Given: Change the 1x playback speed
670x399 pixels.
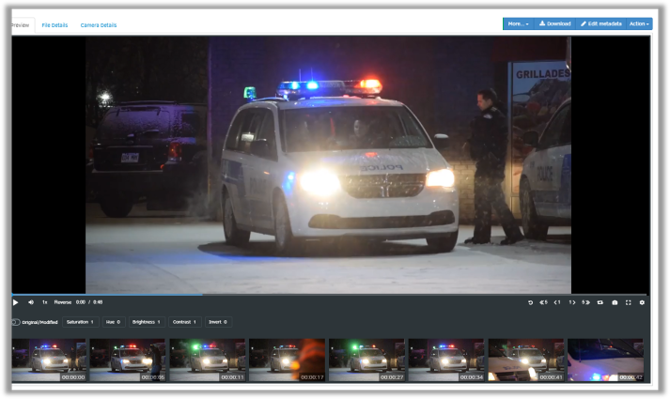Looking at the screenshot, I should (44, 302).
